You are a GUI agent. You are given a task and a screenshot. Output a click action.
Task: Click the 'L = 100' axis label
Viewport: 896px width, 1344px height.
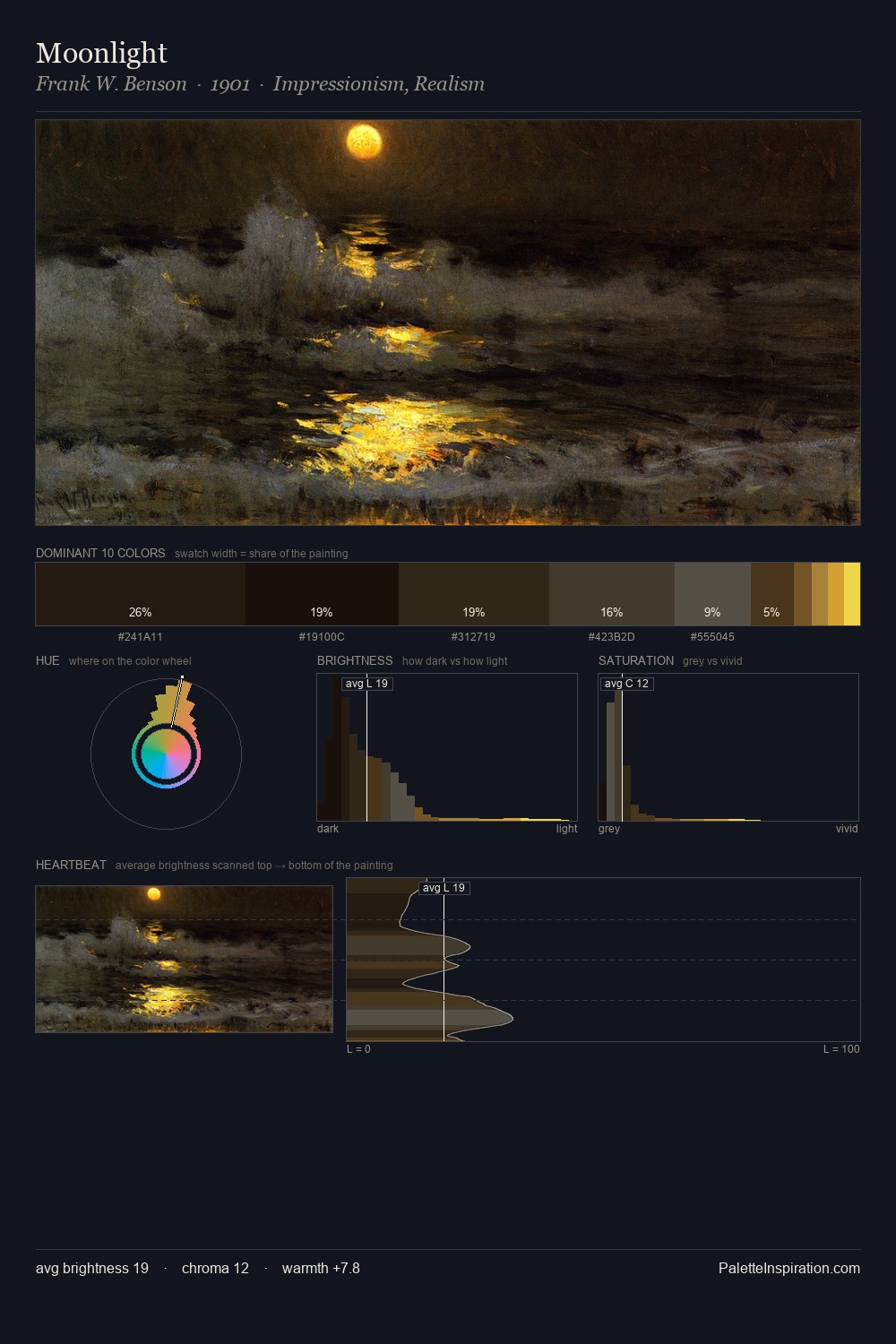[x=841, y=1049]
